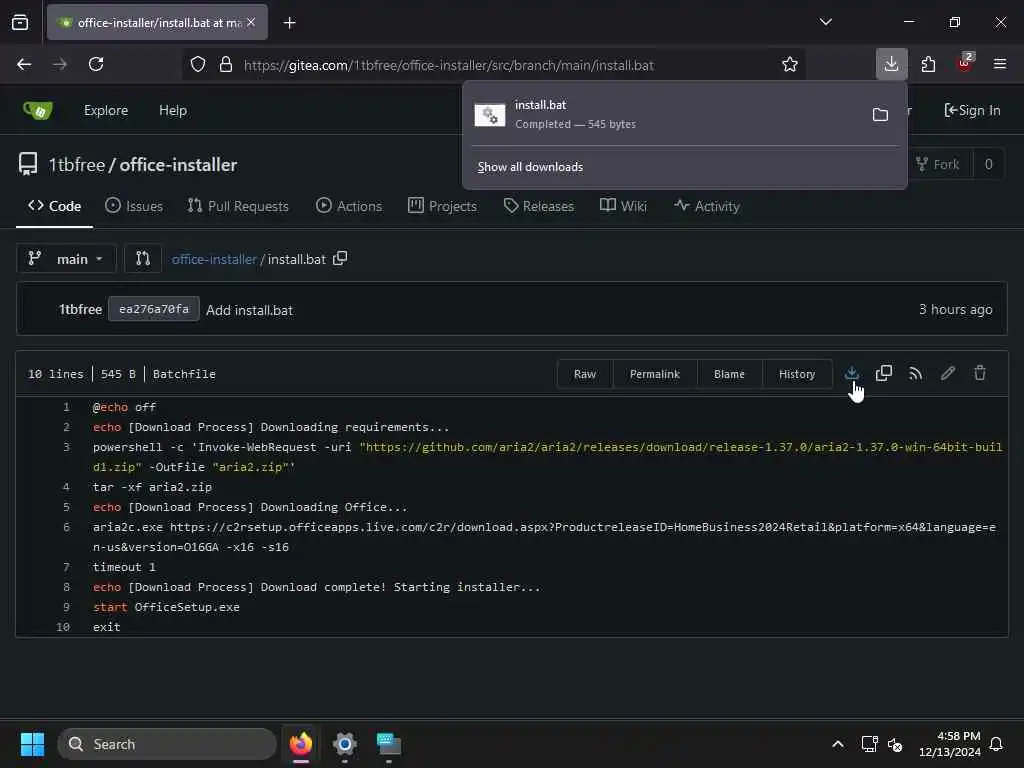Image resolution: width=1024 pixels, height=768 pixels.
Task: Expand the main branch dropdown
Action: (x=66, y=259)
